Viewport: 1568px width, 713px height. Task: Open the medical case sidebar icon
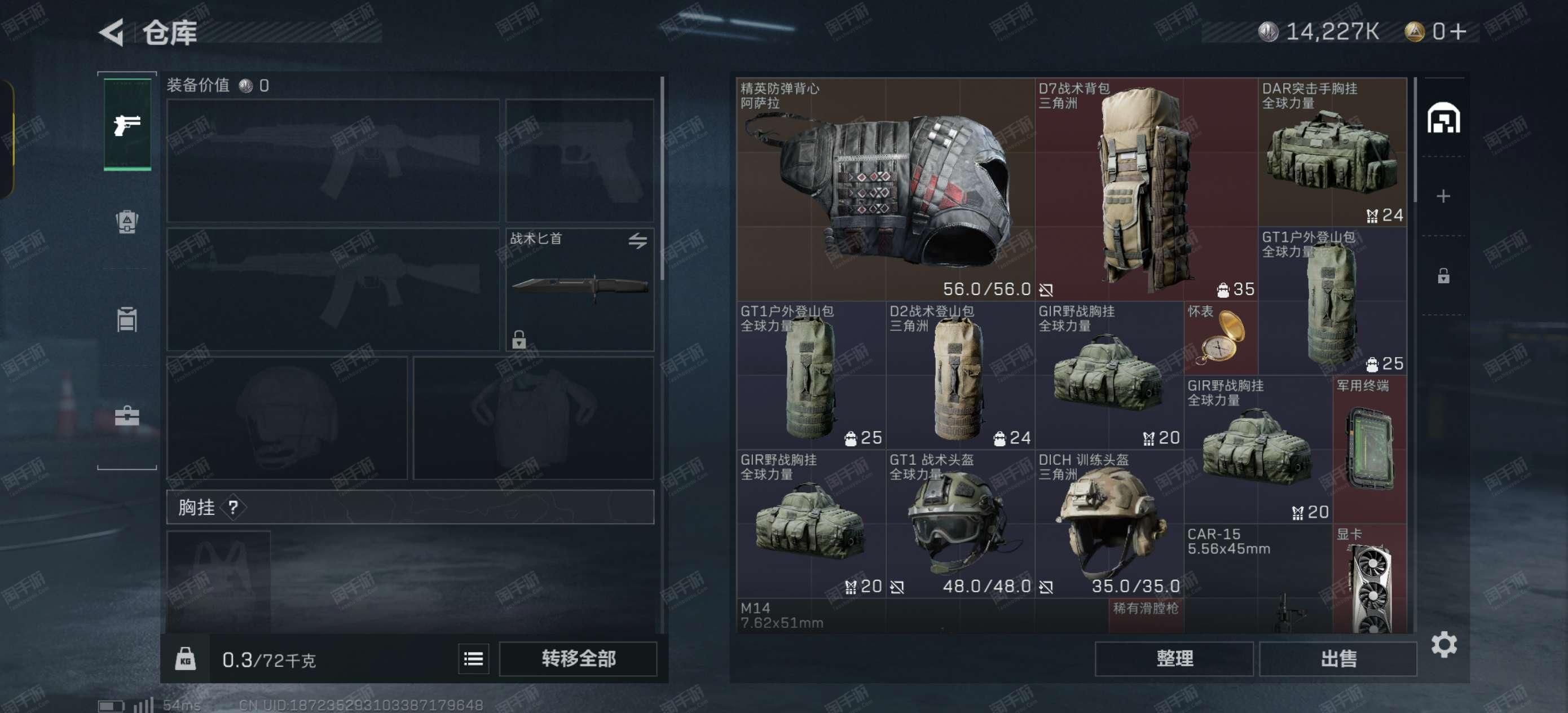coord(126,416)
